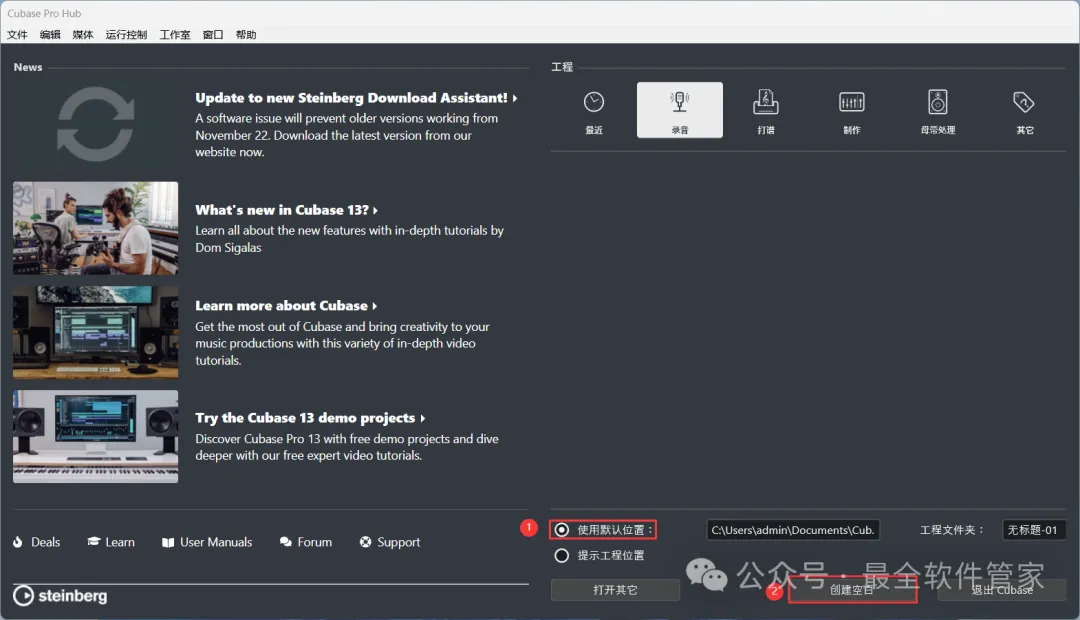
Task: Open the 运行控制 menu
Action: coord(126,34)
